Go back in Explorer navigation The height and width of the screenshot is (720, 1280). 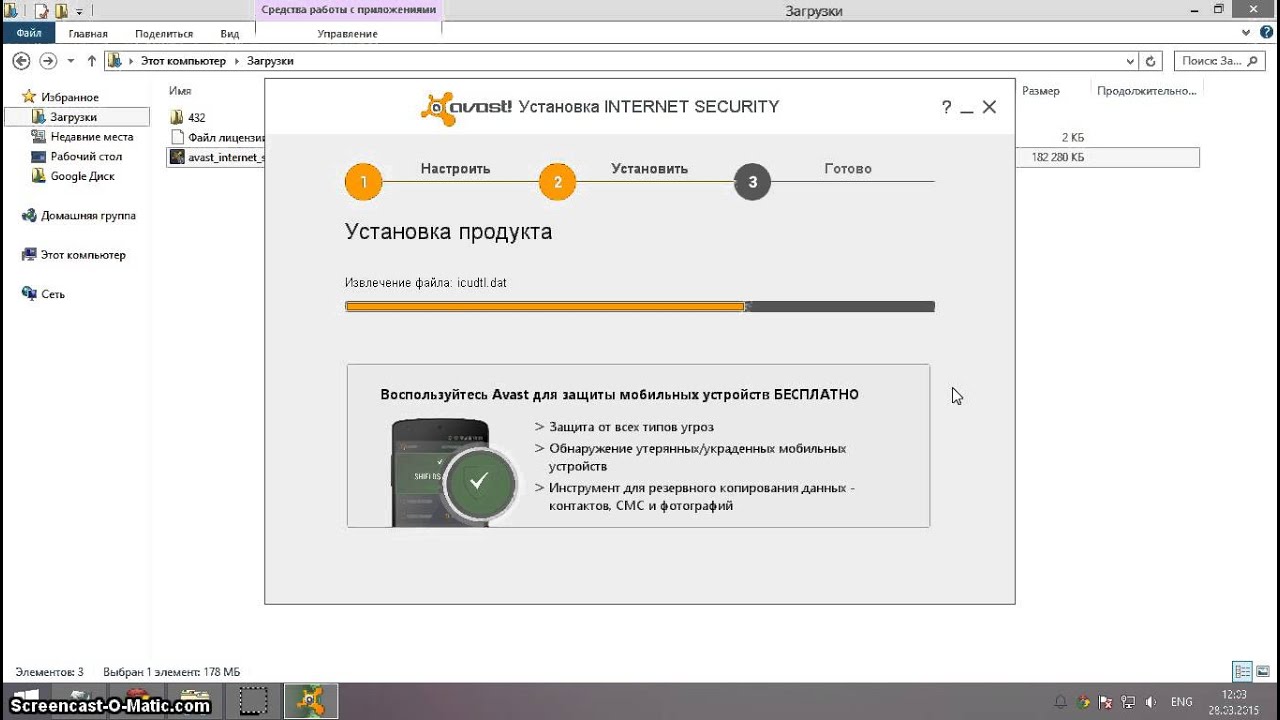tap(21, 61)
